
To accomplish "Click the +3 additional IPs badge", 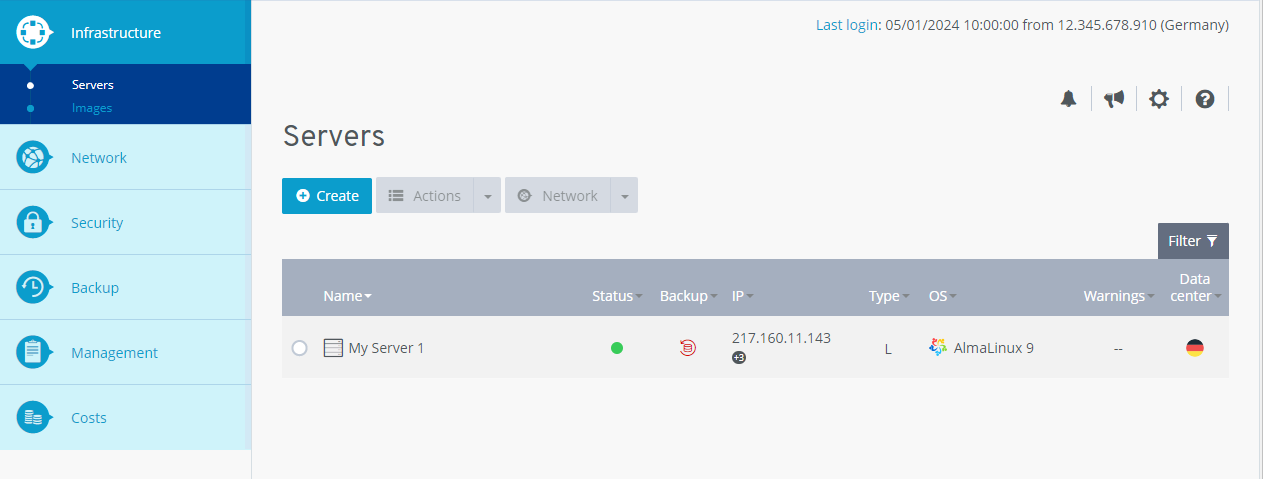I will (739, 358).
